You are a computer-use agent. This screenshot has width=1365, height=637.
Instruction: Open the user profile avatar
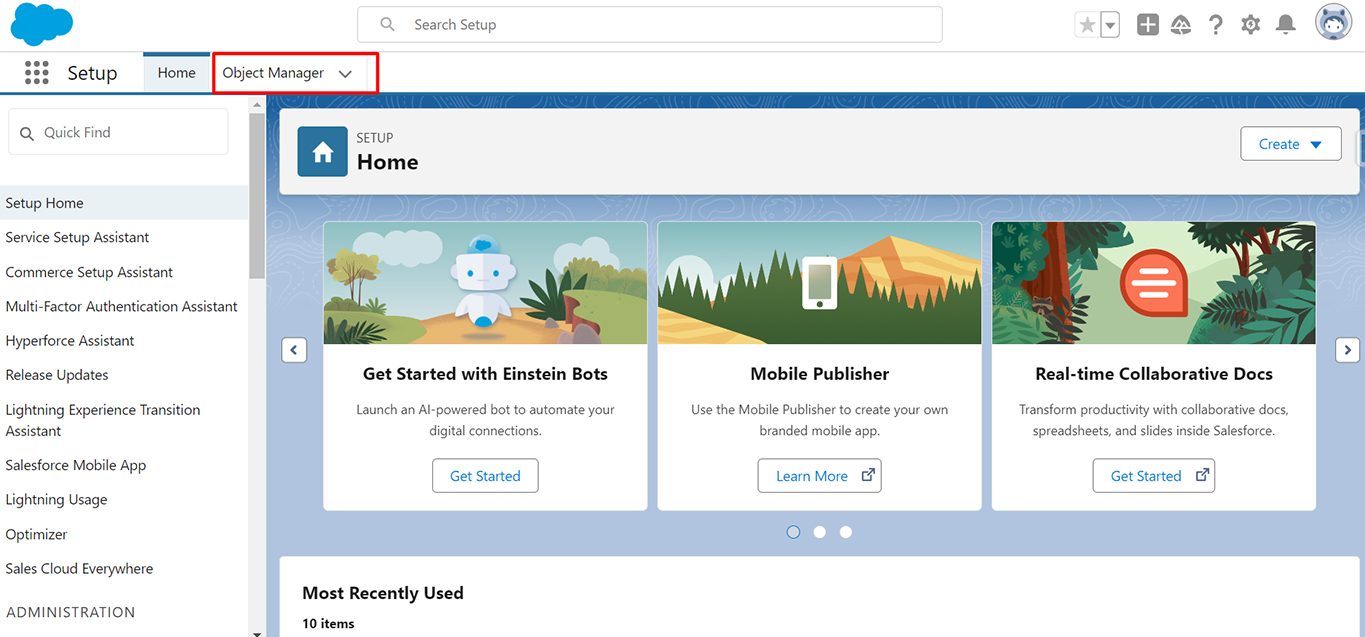(x=1333, y=22)
